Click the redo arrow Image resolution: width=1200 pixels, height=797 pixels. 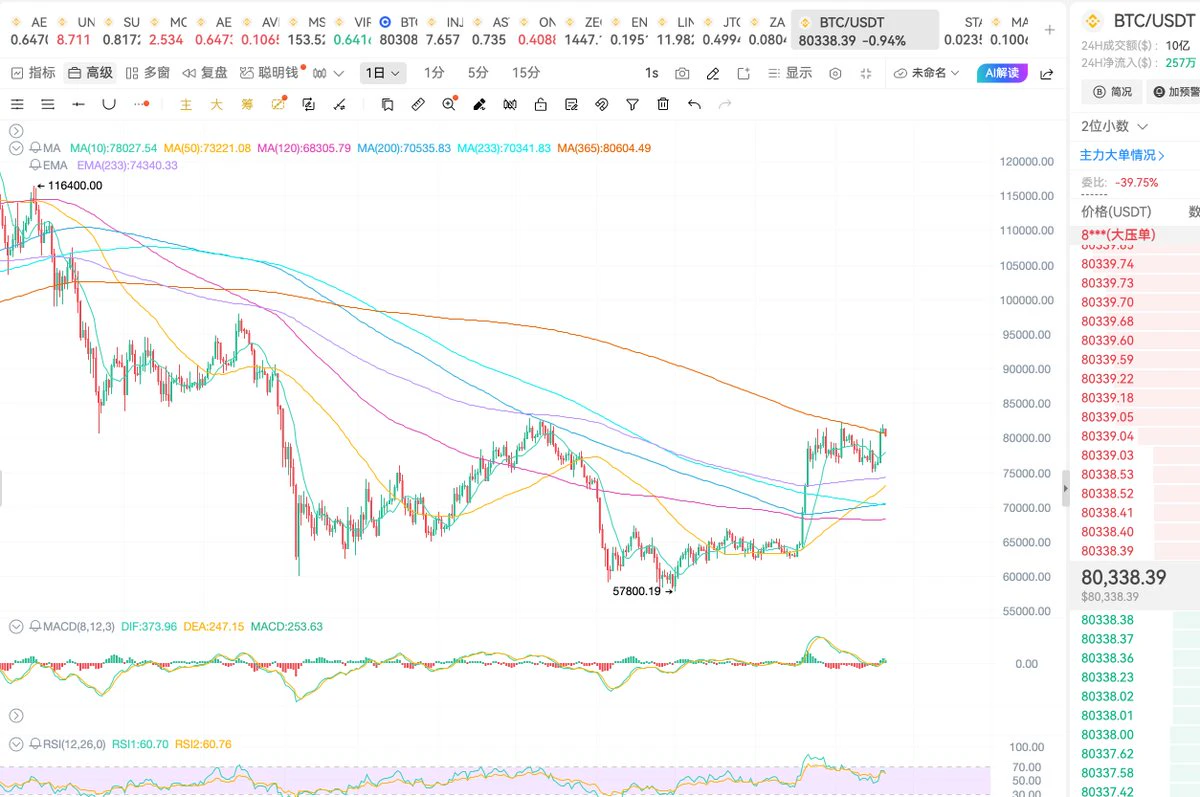click(725, 104)
